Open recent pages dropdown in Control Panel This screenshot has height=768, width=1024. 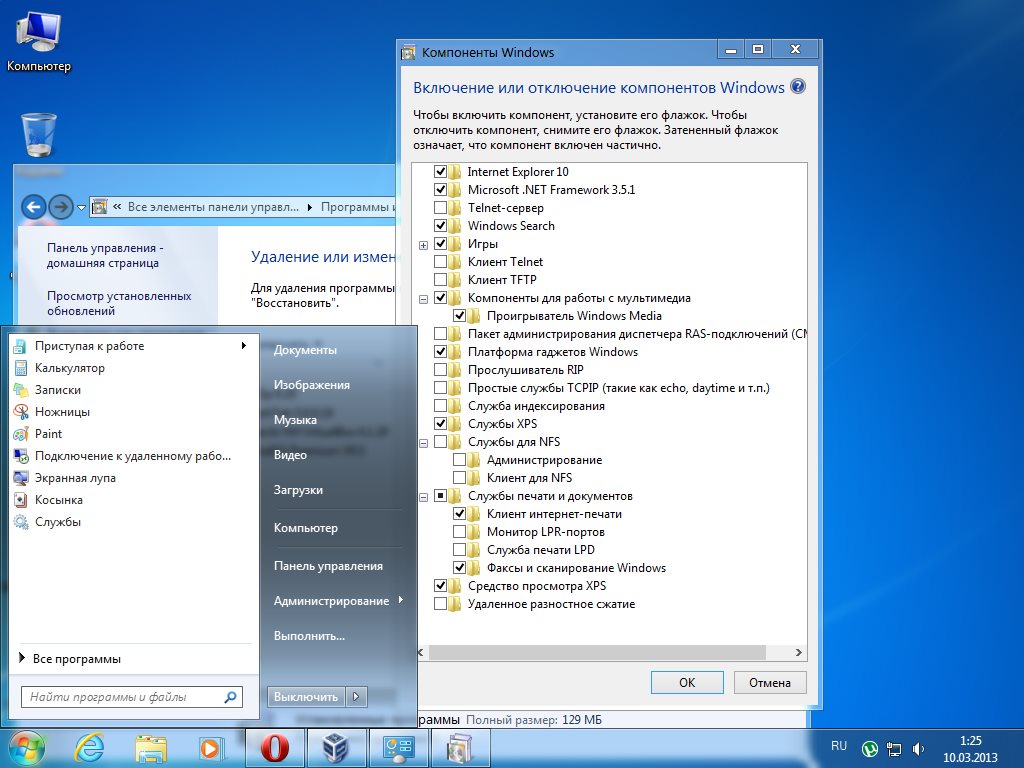[81, 208]
